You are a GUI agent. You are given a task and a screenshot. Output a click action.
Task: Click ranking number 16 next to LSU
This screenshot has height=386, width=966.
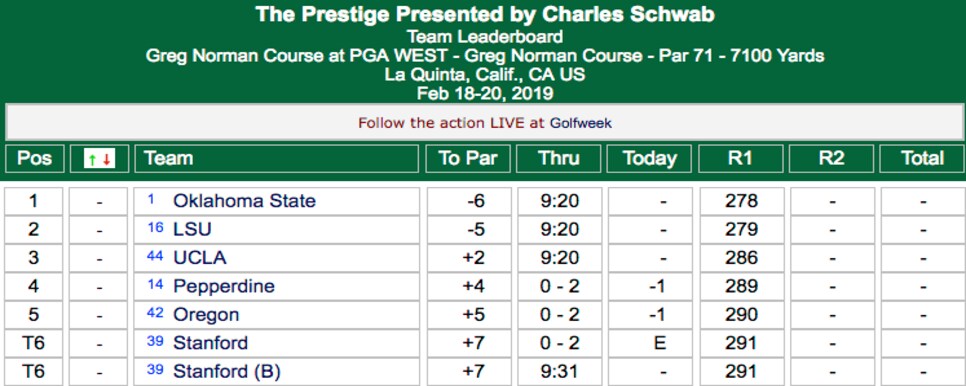tap(155, 228)
